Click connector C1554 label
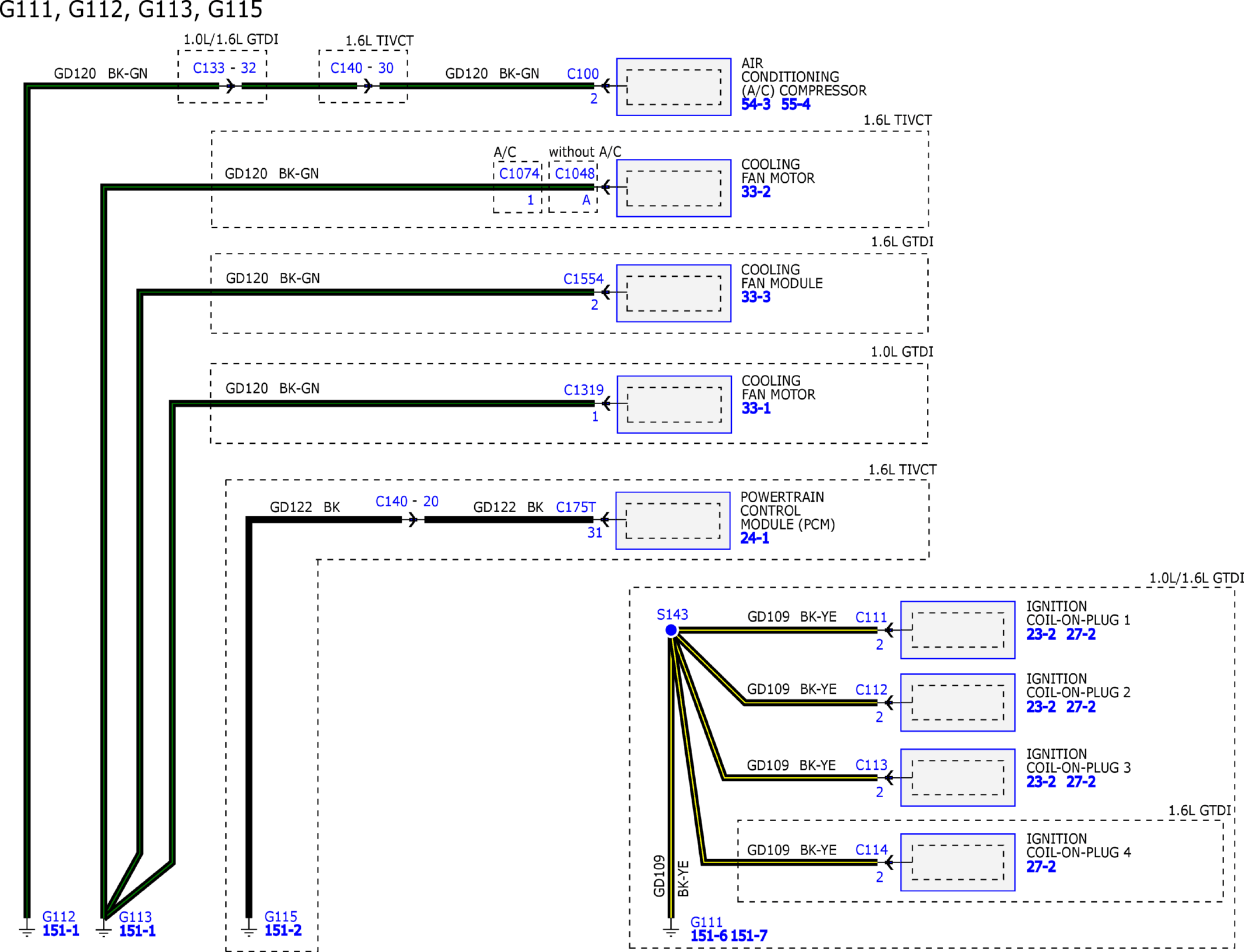The width and height of the screenshot is (1244, 952). tap(583, 279)
